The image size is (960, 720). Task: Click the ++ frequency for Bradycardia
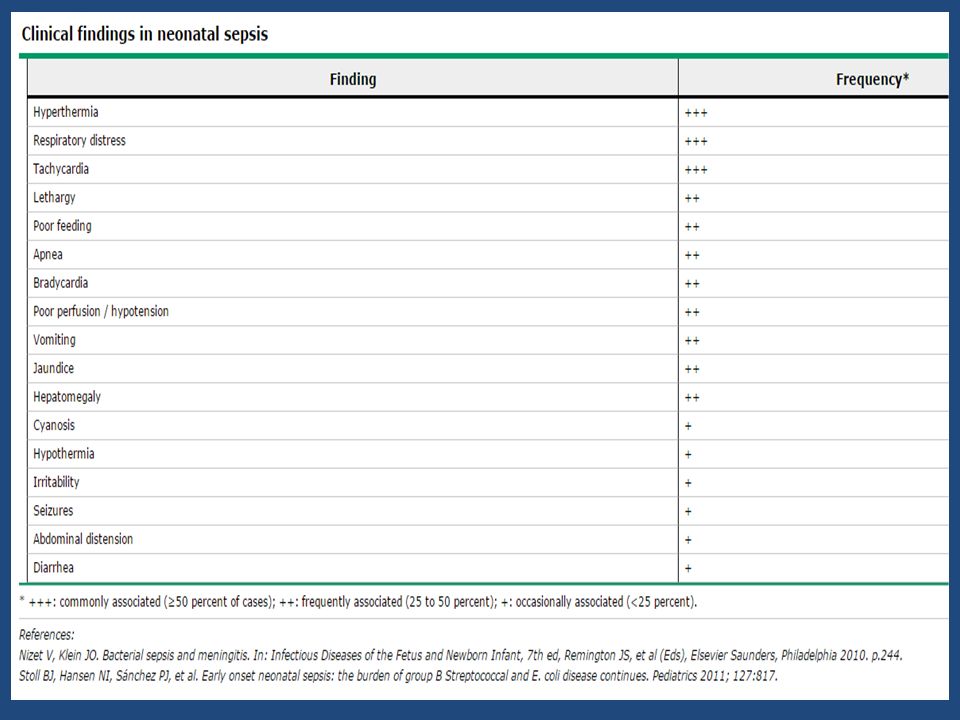click(692, 284)
